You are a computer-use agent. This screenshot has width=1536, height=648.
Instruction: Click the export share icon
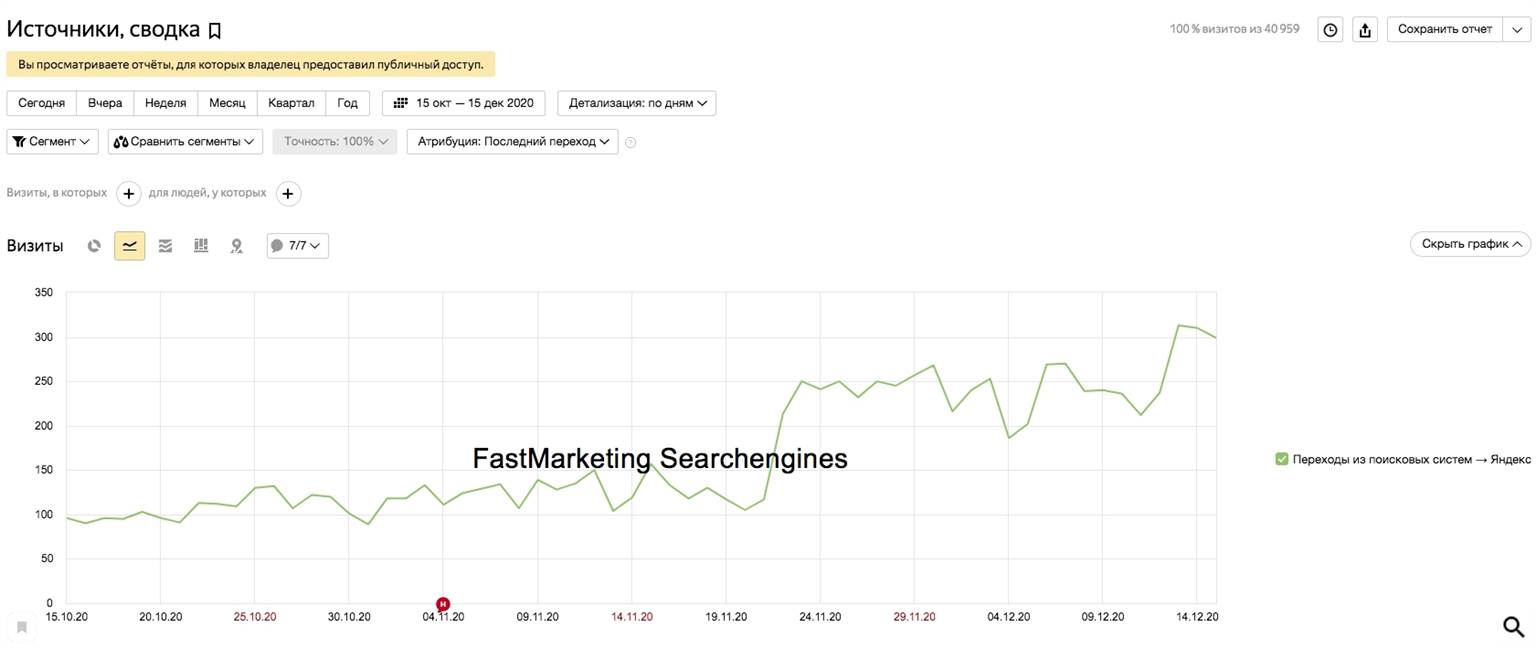(x=1365, y=30)
